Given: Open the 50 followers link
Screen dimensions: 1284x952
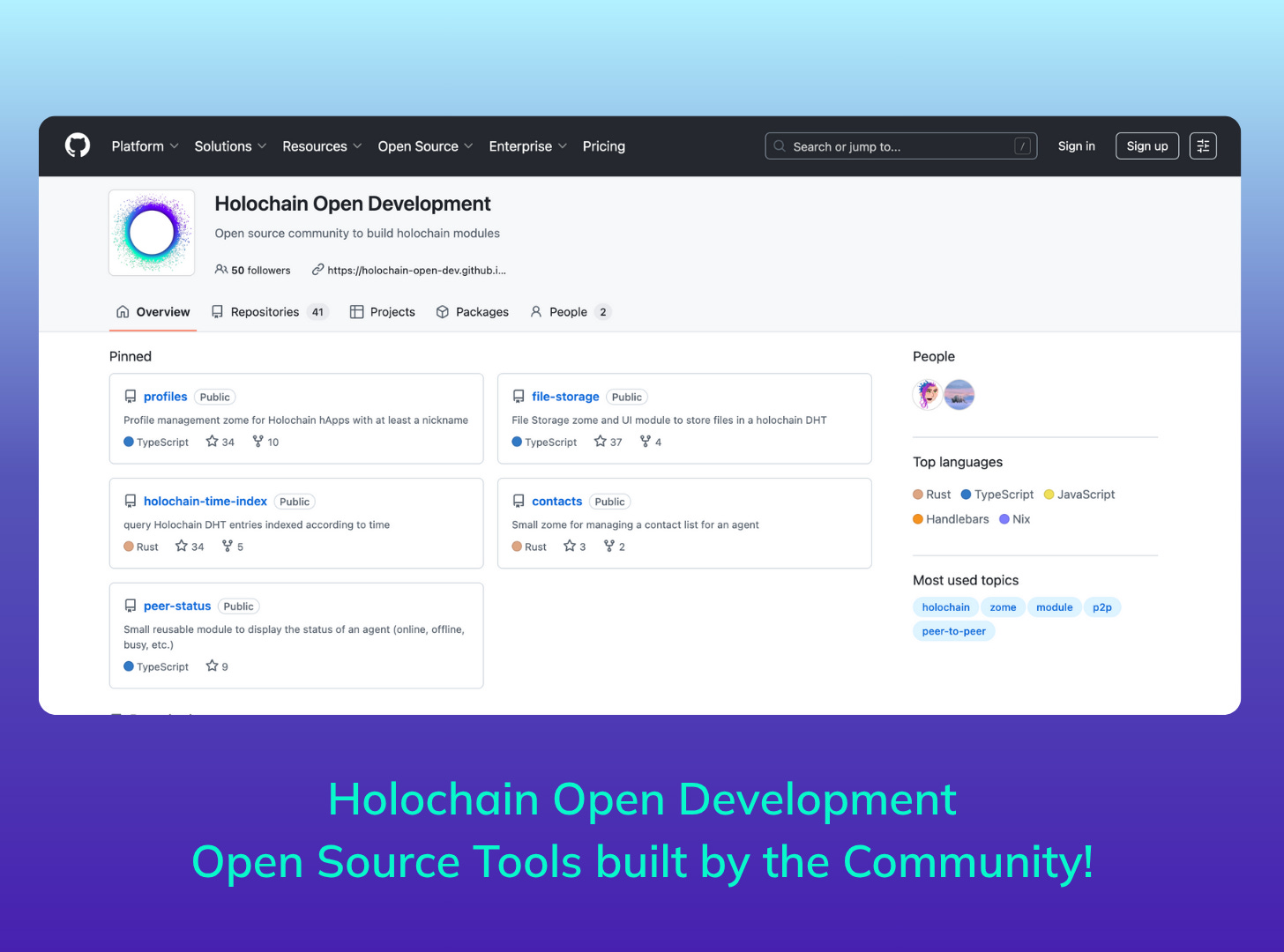Looking at the screenshot, I should click(x=252, y=270).
